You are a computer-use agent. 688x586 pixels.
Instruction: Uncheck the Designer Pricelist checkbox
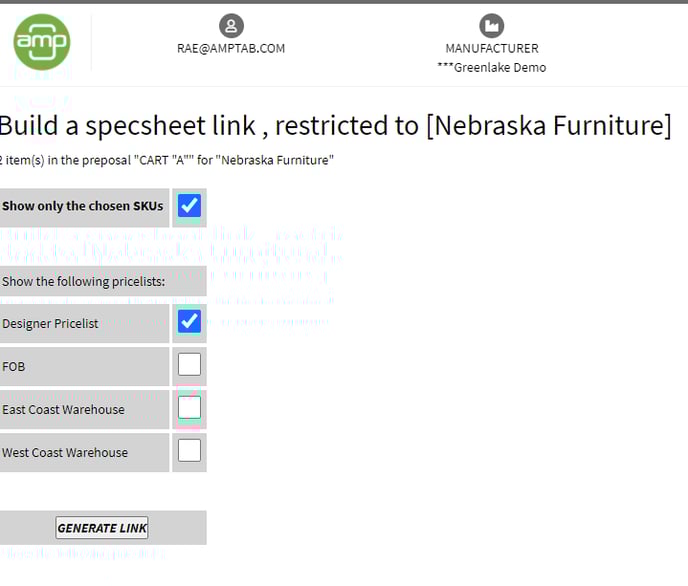(189, 322)
